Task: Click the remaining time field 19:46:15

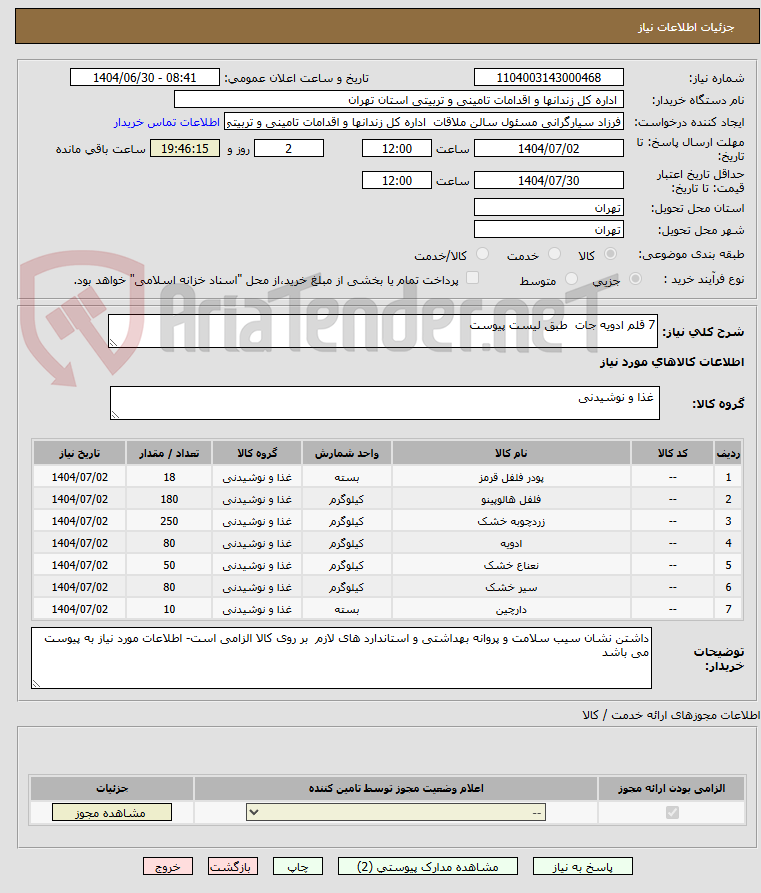Action: pos(185,149)
